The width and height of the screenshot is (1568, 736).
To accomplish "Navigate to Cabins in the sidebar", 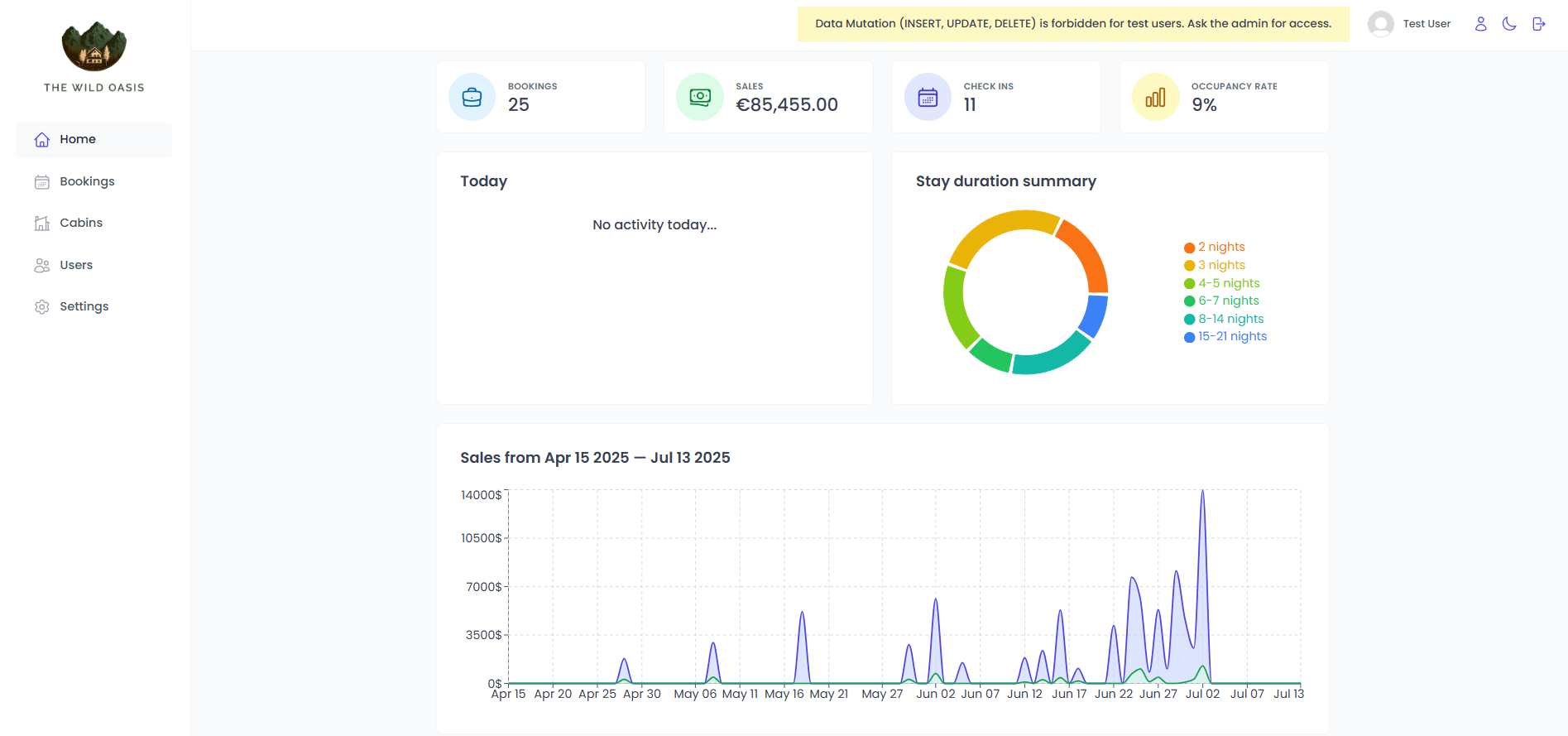I will point(81,223).
